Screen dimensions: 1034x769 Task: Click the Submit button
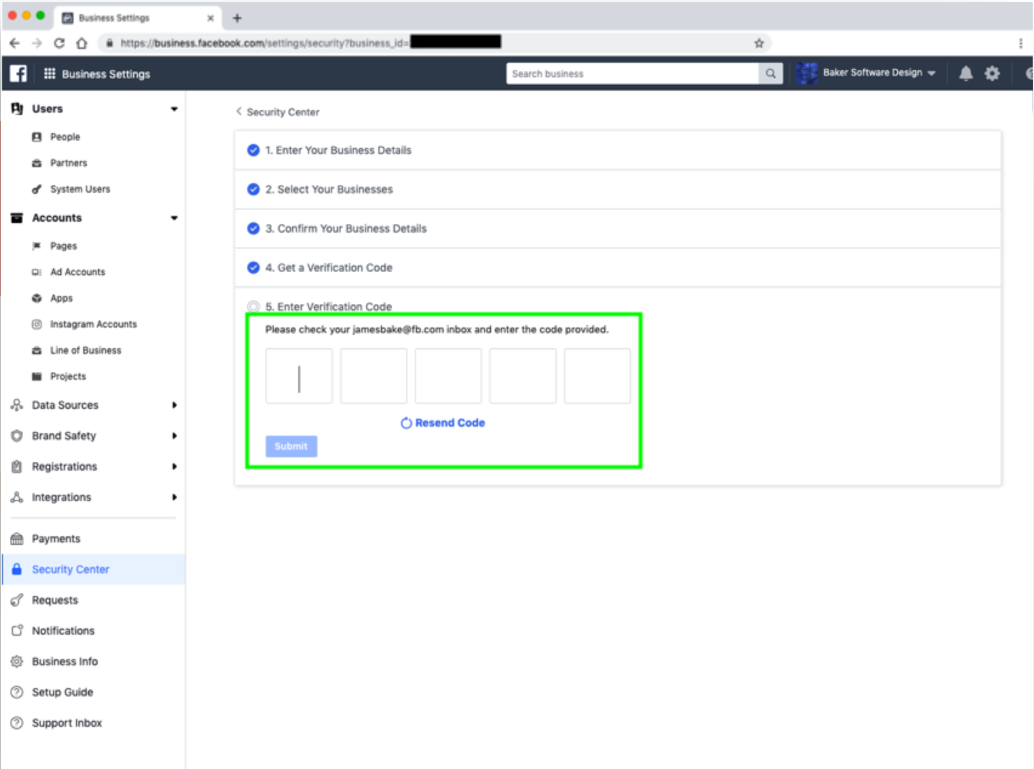pos(291,446)
